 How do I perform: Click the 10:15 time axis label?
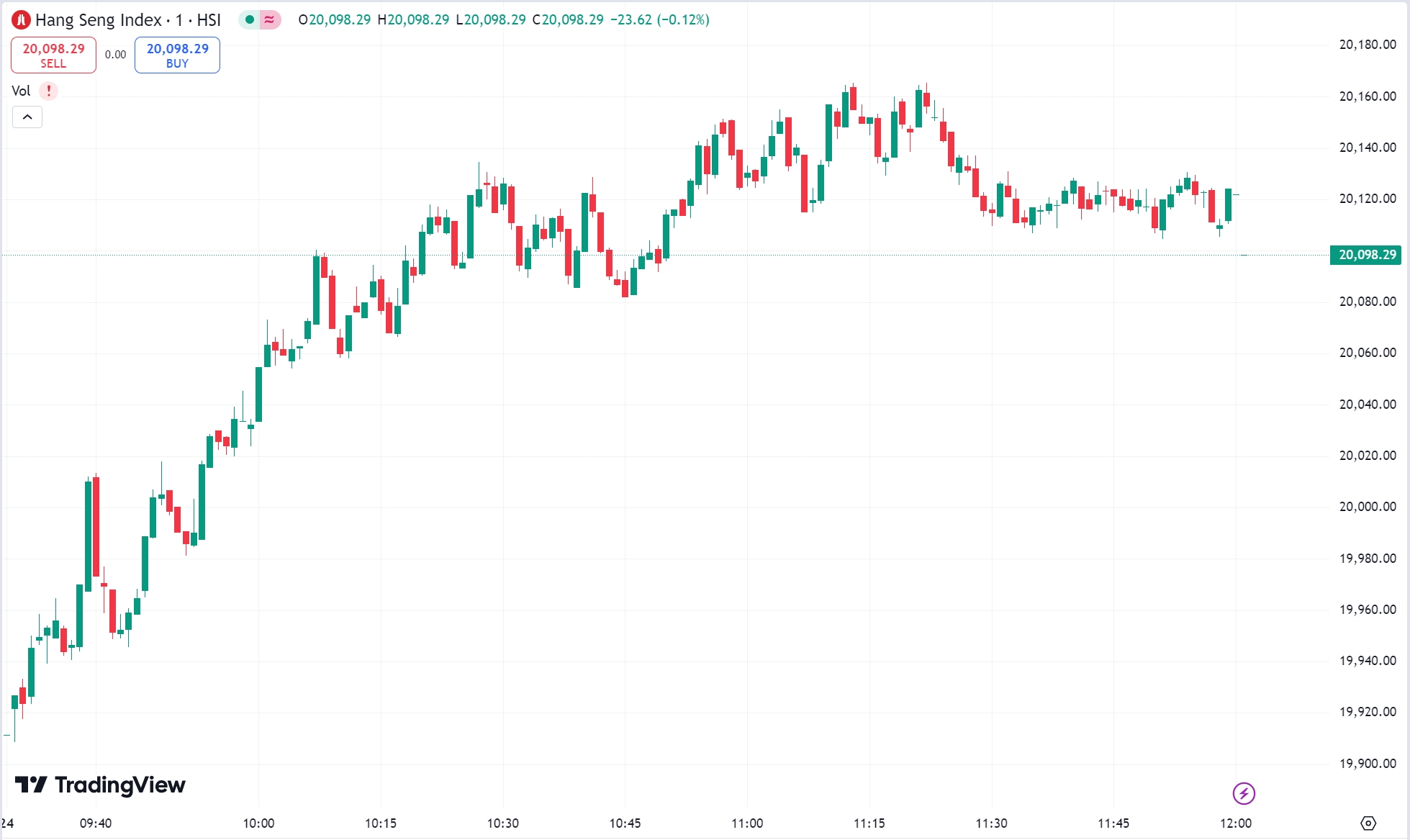[381, 823]
